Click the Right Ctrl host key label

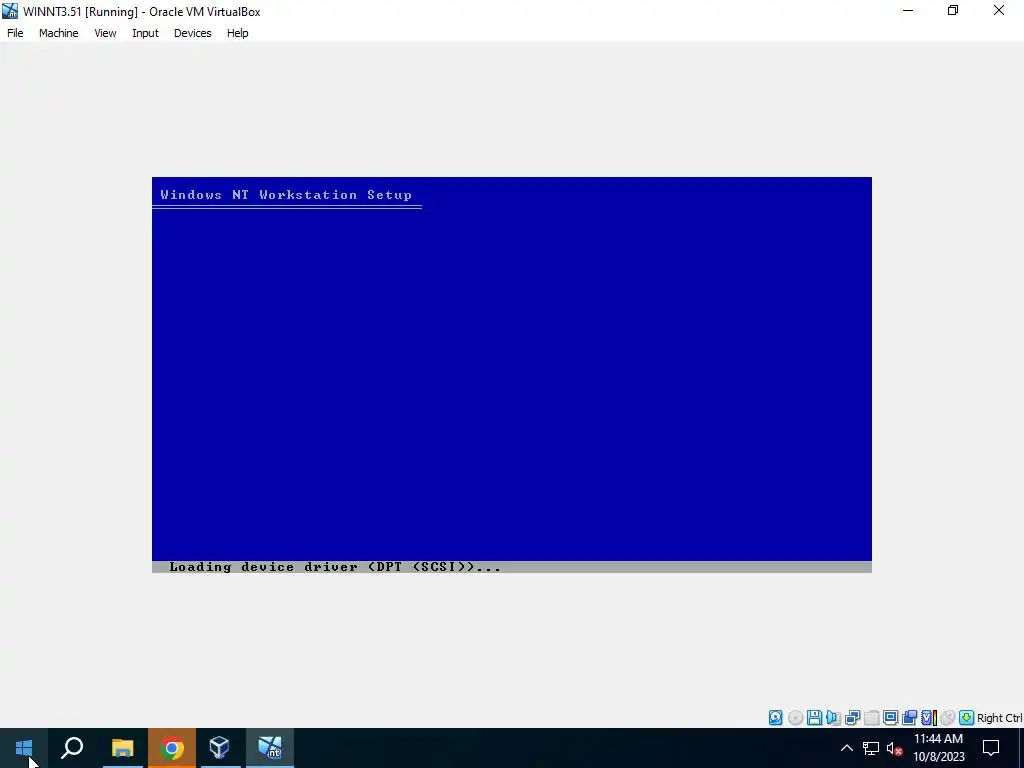1000,718
